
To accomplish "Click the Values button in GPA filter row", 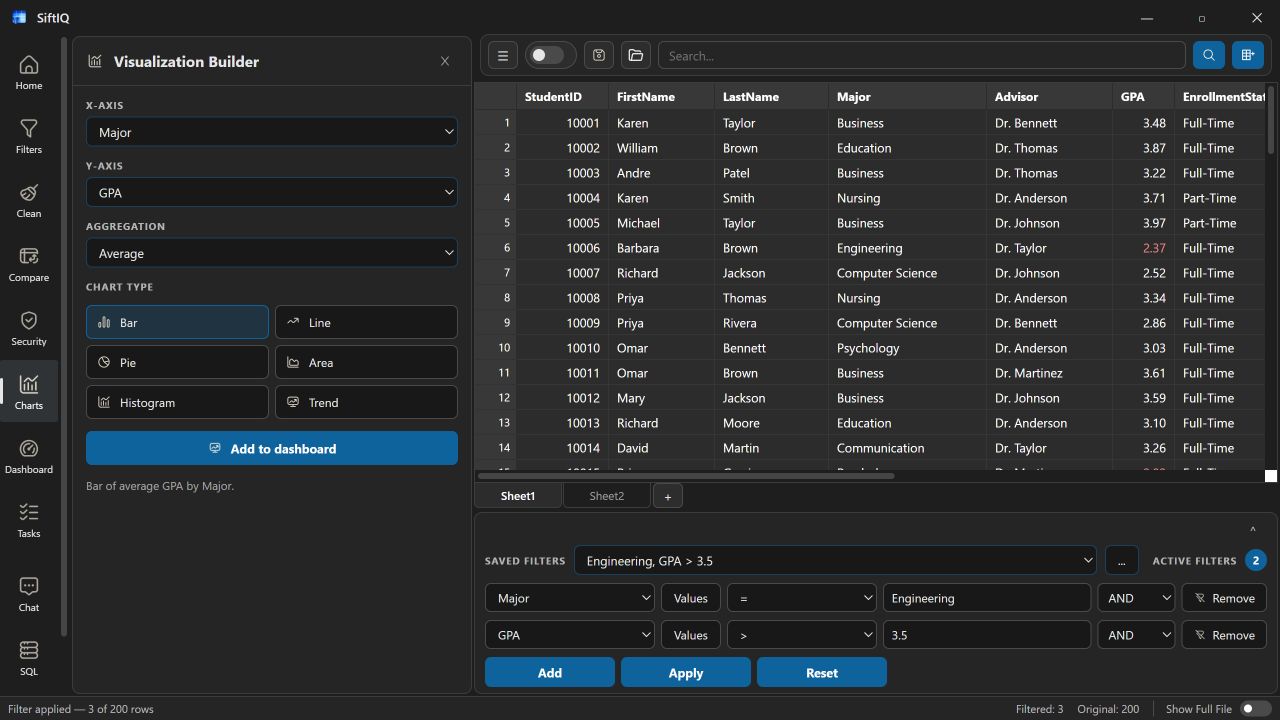I will 691,635.
